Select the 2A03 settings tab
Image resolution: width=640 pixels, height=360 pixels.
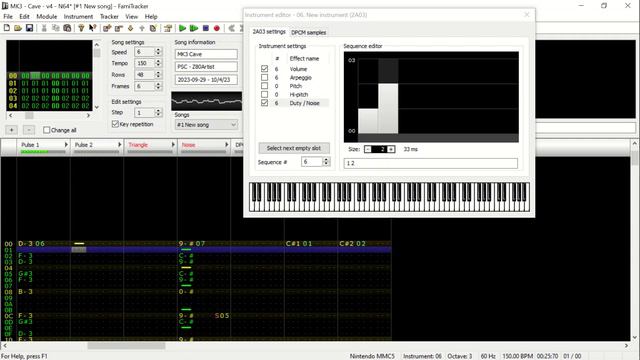click(269, 31)
